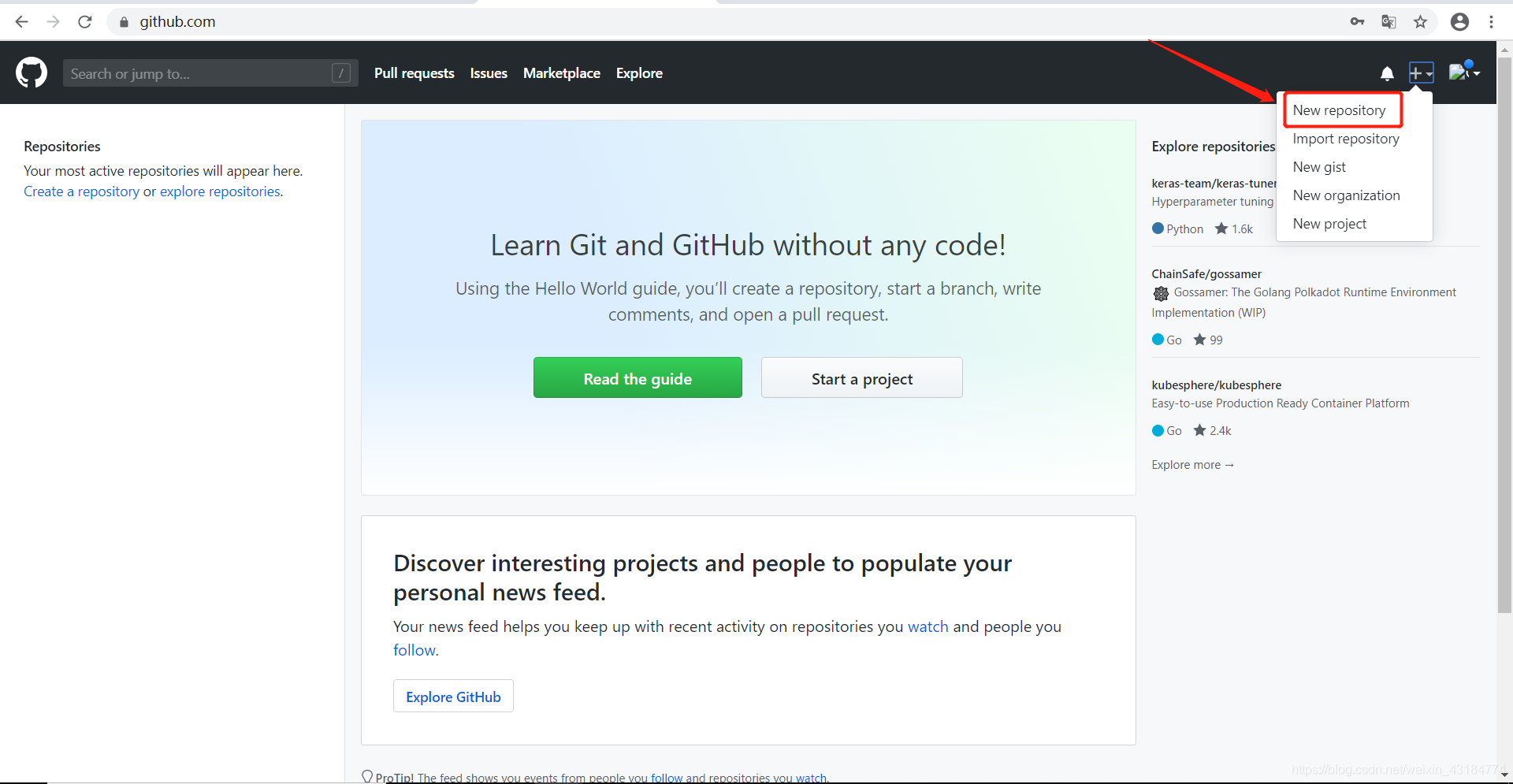Click the blue Python language color dot
The height and width of the screenshot is (784, 1513).
click(x=1158, y=229)
